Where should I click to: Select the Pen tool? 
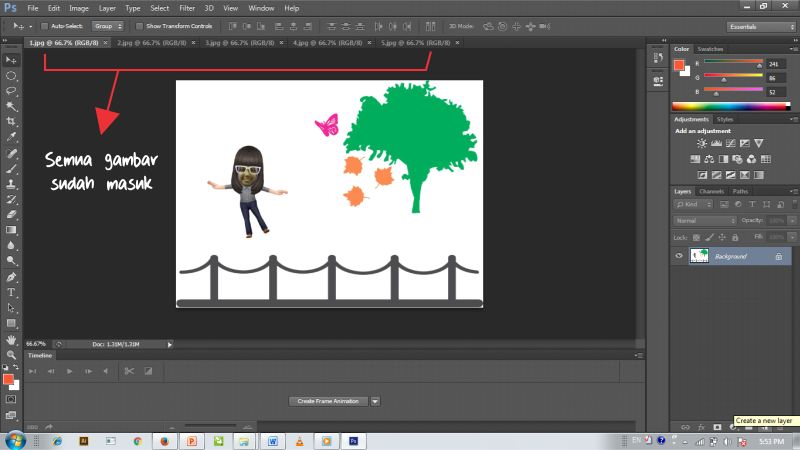(11, 277)
